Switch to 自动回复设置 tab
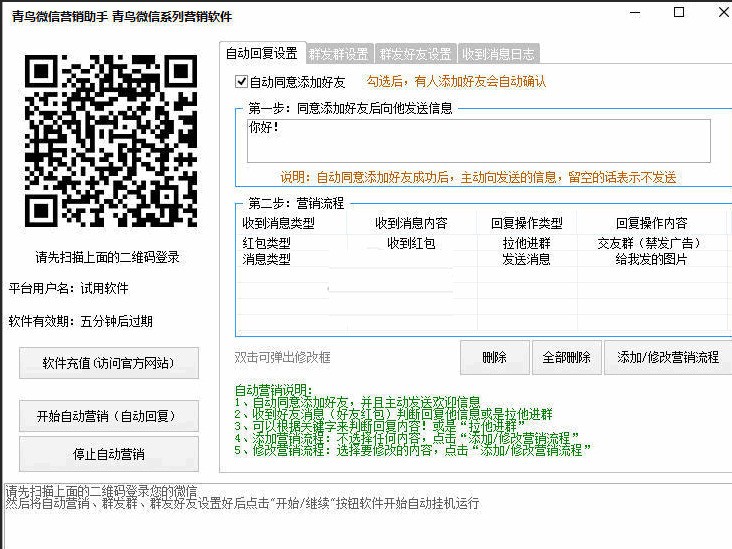 (x=262, y=53)
